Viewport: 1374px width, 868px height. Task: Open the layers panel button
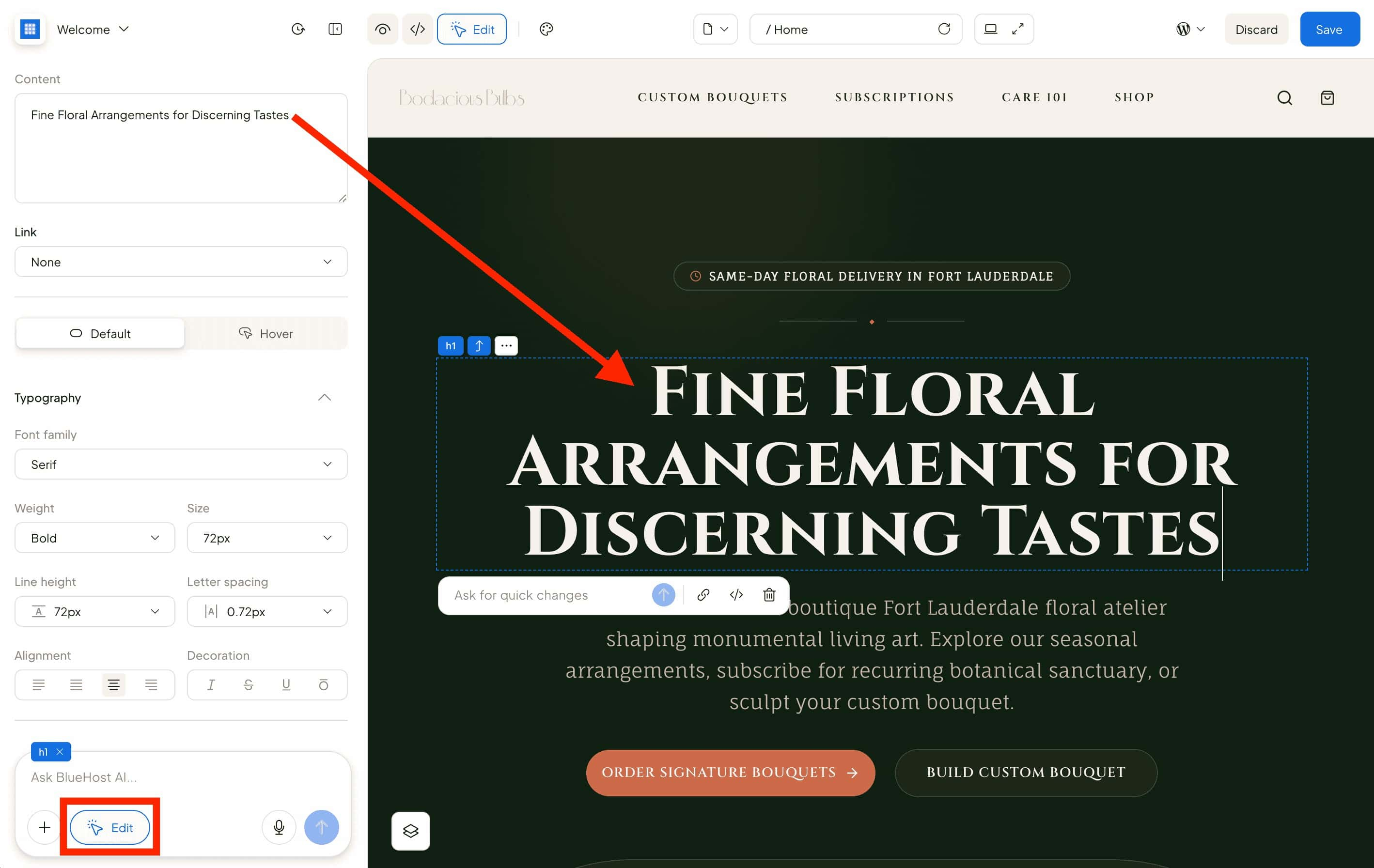click(x=411, y=831)
